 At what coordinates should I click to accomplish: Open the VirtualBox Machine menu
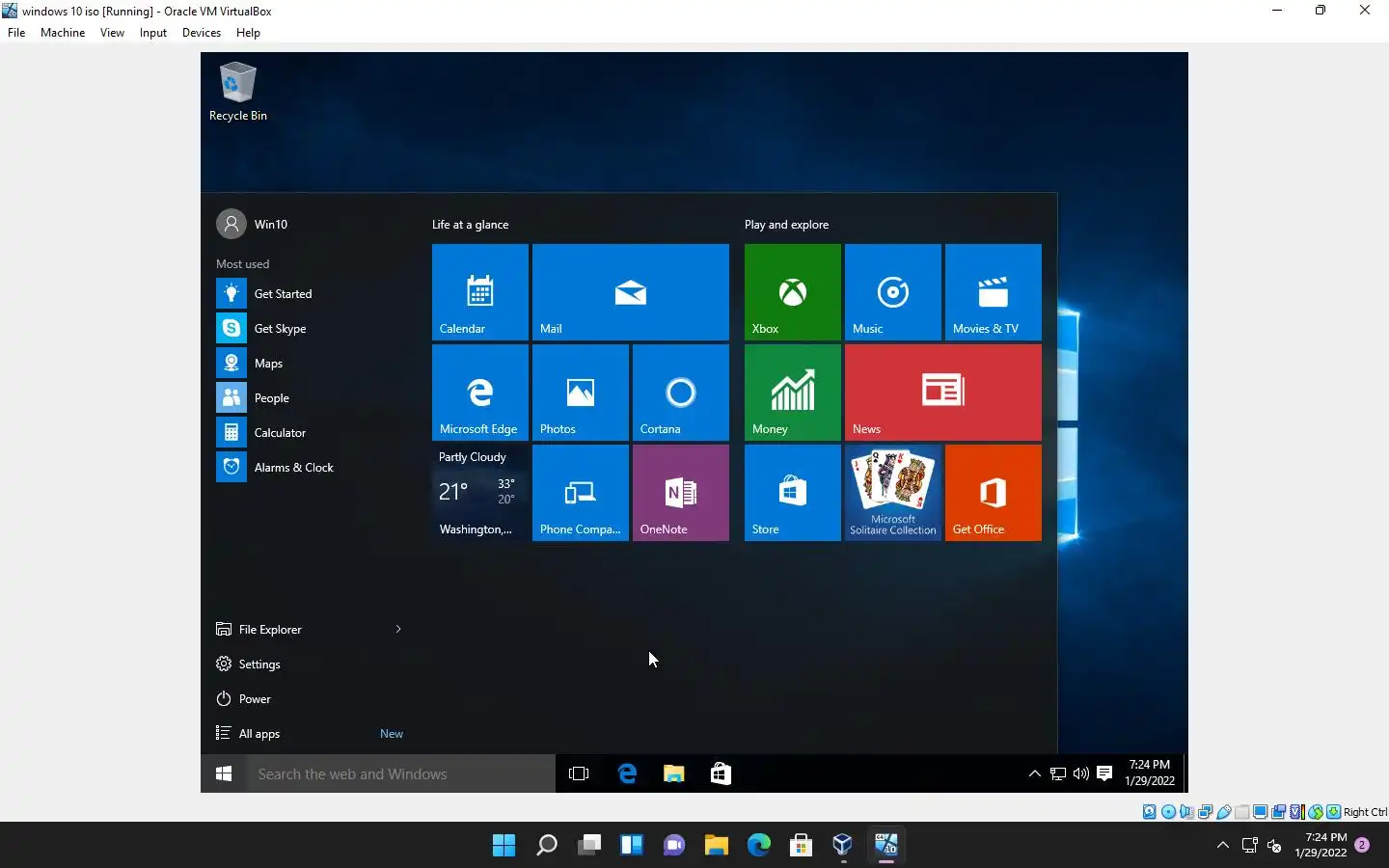coord(63,33)
